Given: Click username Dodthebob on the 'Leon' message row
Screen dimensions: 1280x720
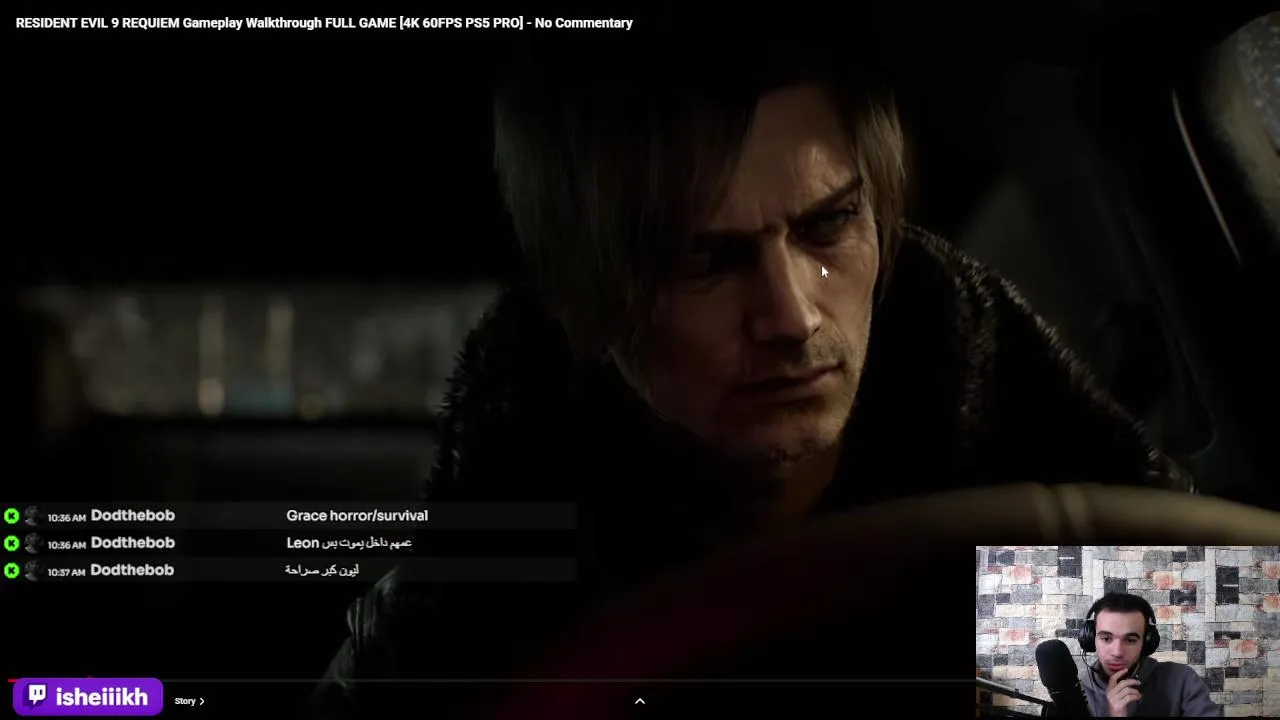Looking at the screenshot, I should 132,542.
